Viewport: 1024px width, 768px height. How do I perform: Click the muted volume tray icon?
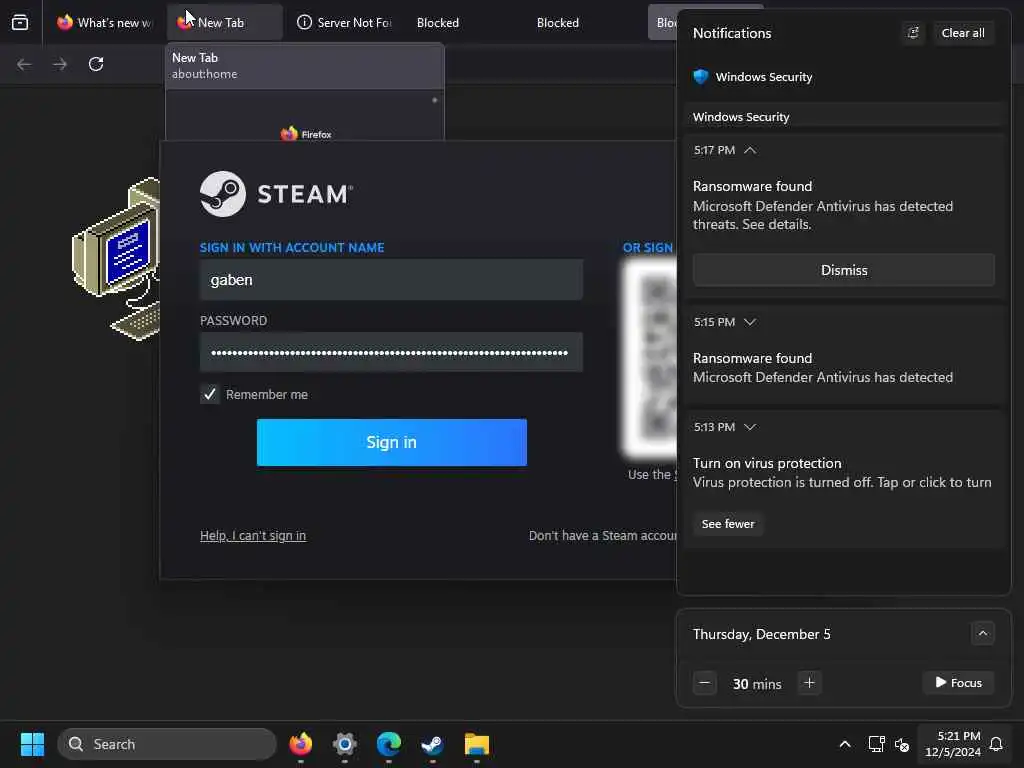click(x=903, y=744)
